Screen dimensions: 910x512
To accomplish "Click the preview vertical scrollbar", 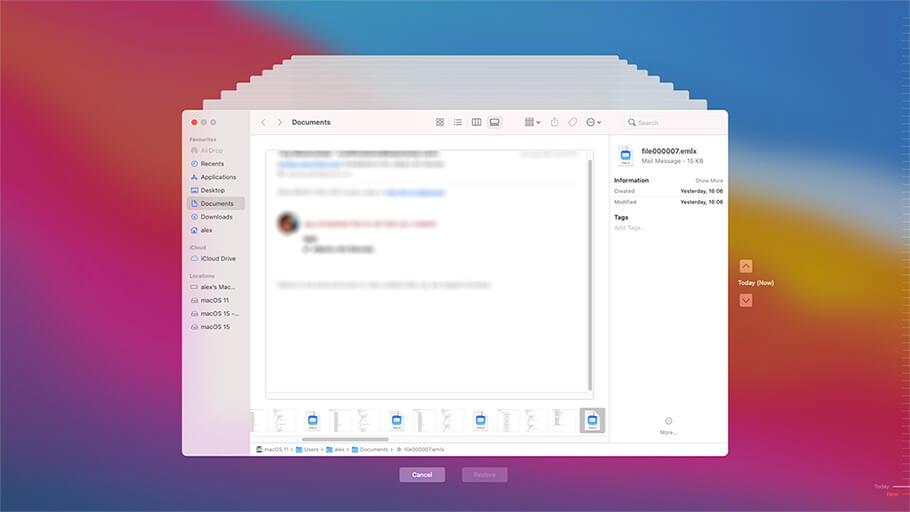I will pos(590,273).
